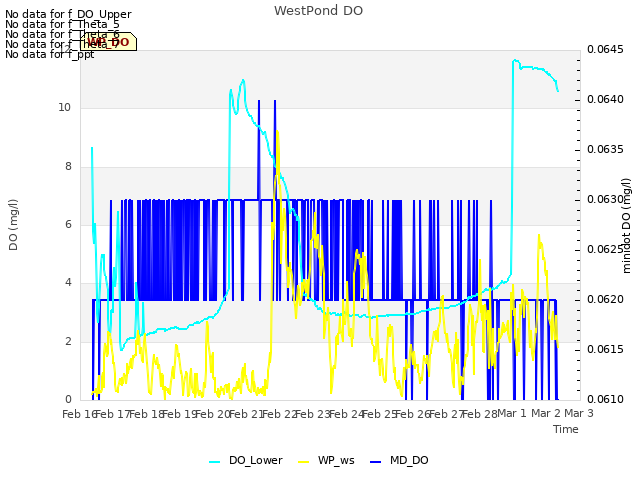Click the left axis value 6
640x480 pixels.
[x=68, y=224]
